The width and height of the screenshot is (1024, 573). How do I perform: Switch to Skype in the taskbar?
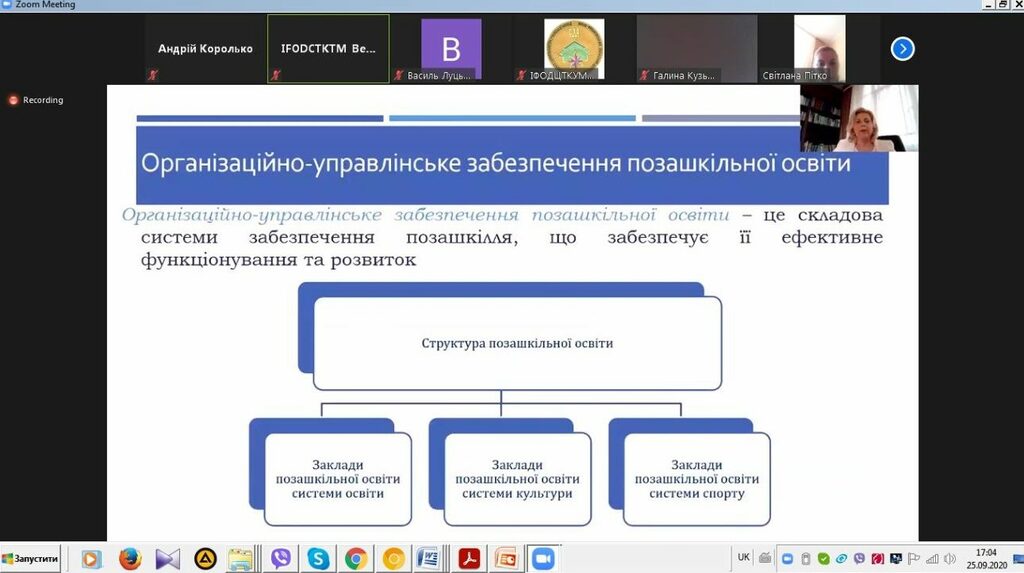click(318, 559)
